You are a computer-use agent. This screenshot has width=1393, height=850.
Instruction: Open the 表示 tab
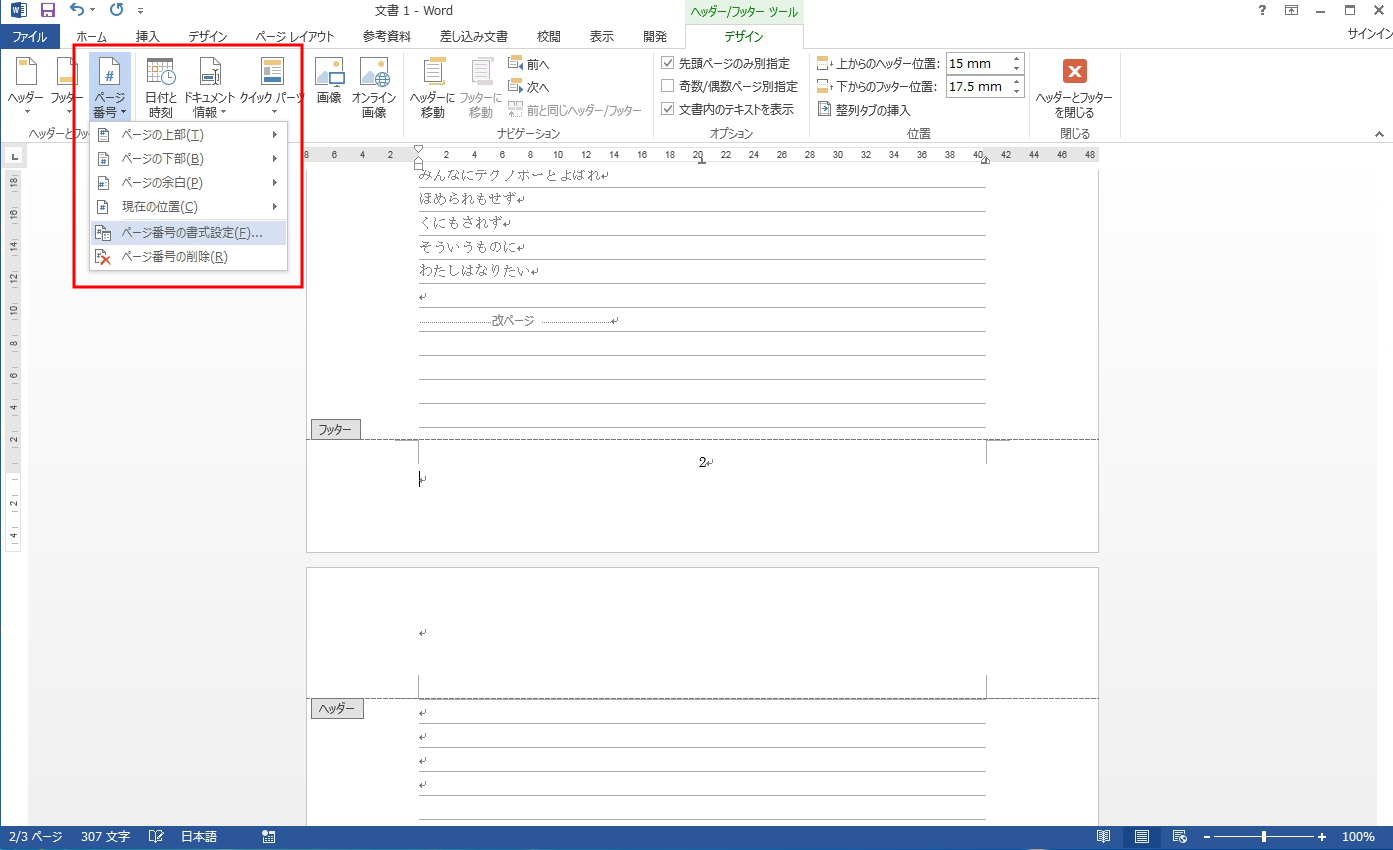coord(602,37)
